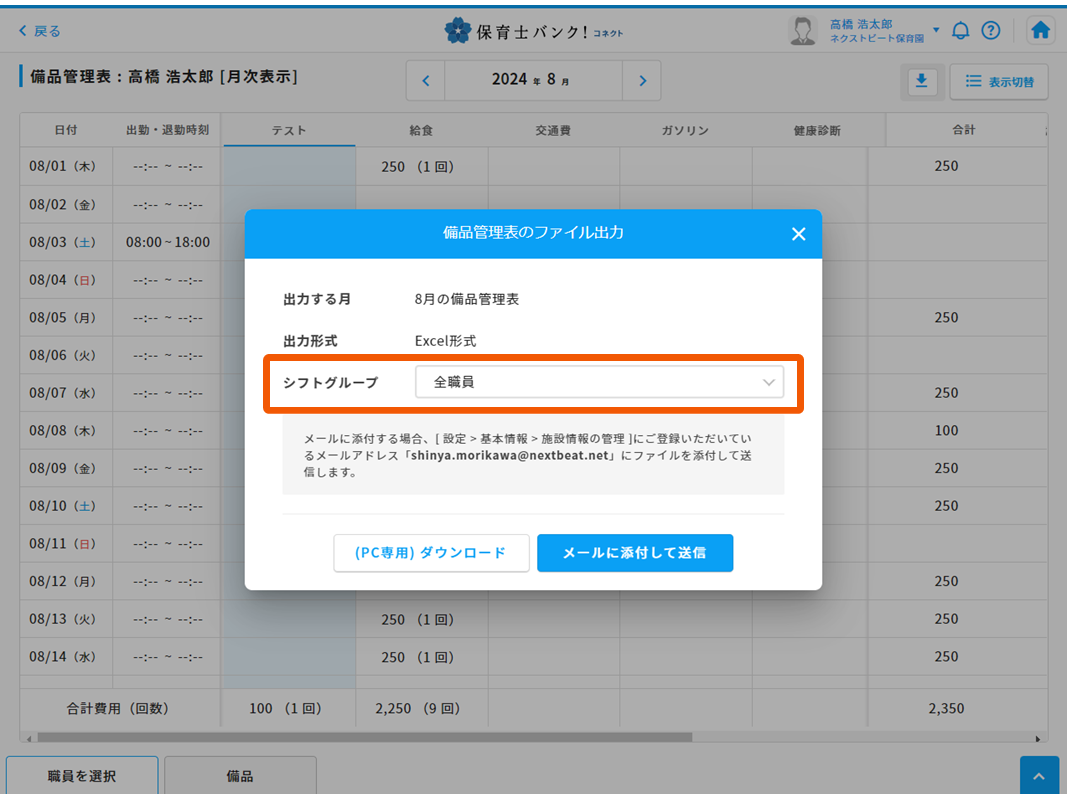Click the home icon in header

pyautogui.click(x=1041, y=30)
